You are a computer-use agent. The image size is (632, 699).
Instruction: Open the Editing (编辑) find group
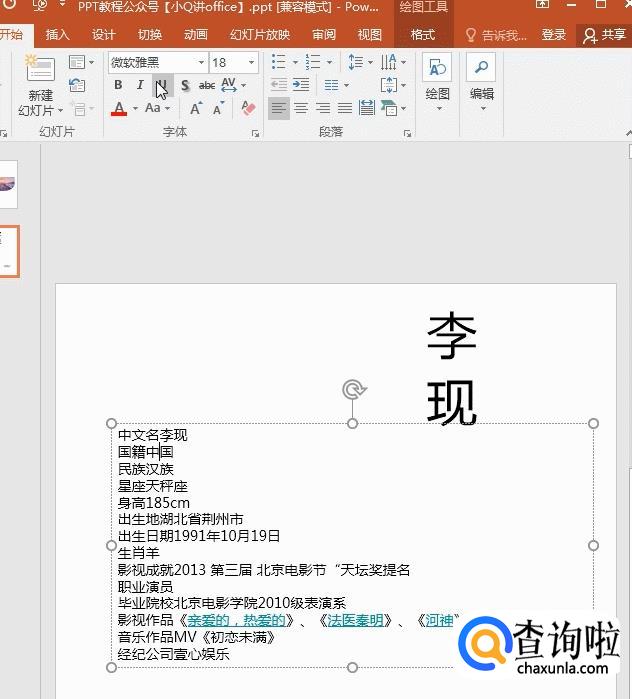482,80
